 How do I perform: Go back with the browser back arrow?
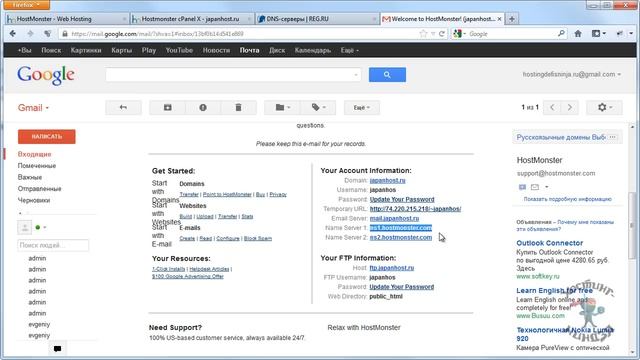(x=13, y=34)
